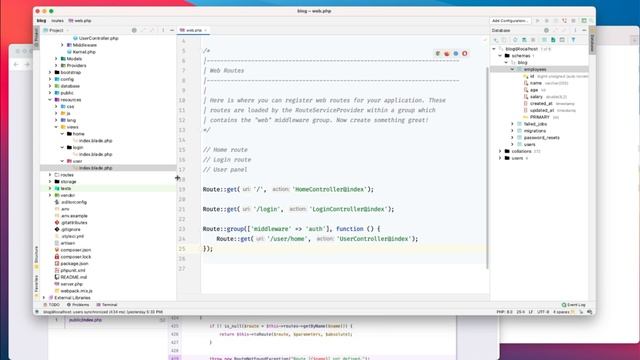Expand the collations node
This screenshot has height=360, width=640.
500,151
